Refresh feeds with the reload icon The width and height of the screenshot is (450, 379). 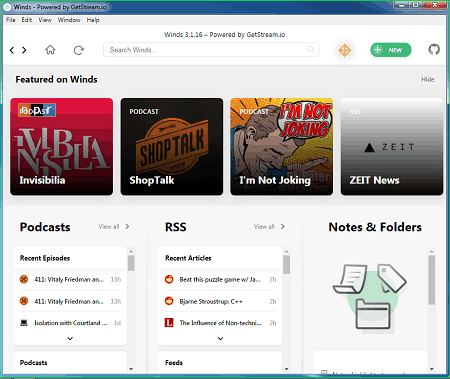click(x=79, y=50)
